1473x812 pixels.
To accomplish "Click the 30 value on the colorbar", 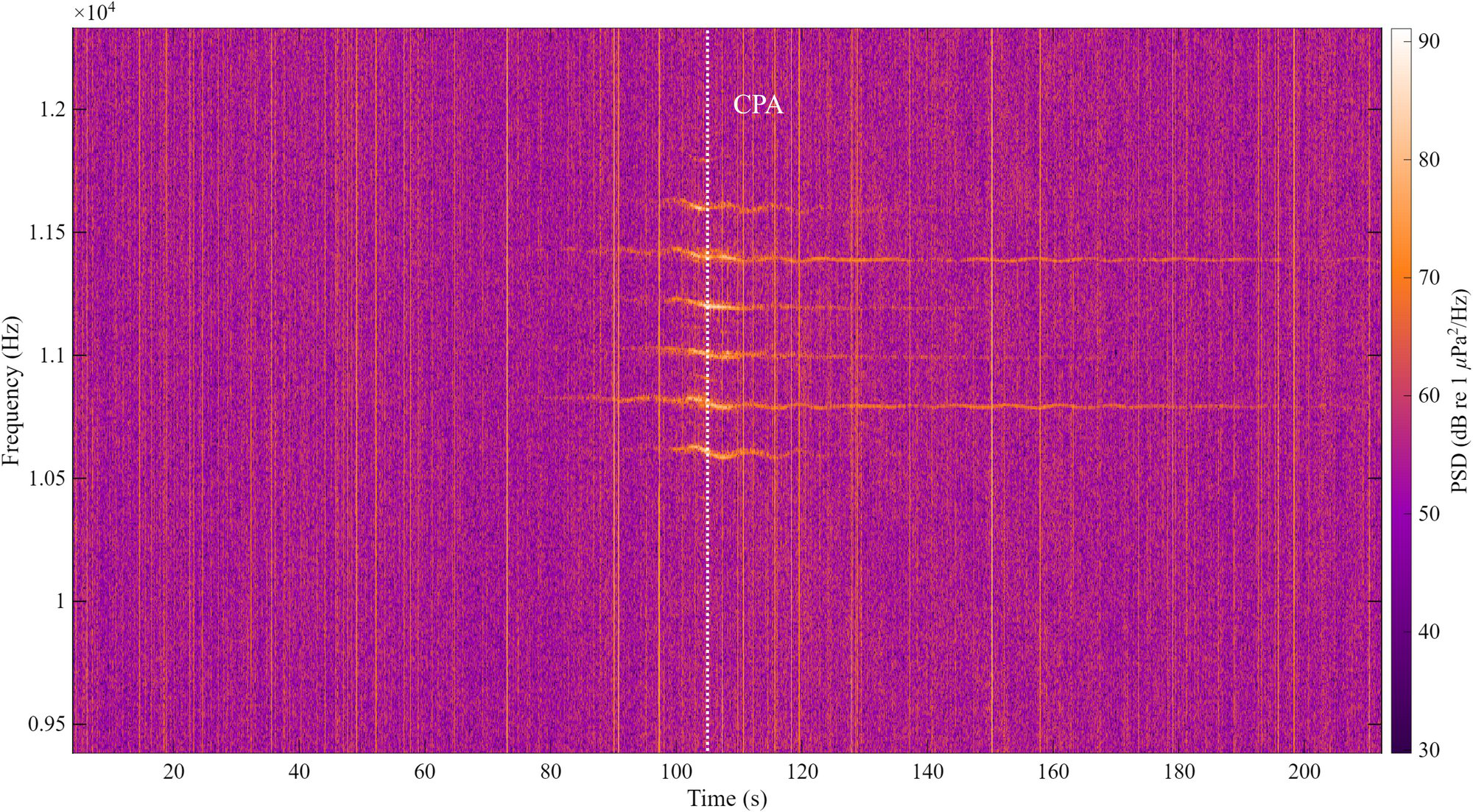I will [x=1429, y=750].
